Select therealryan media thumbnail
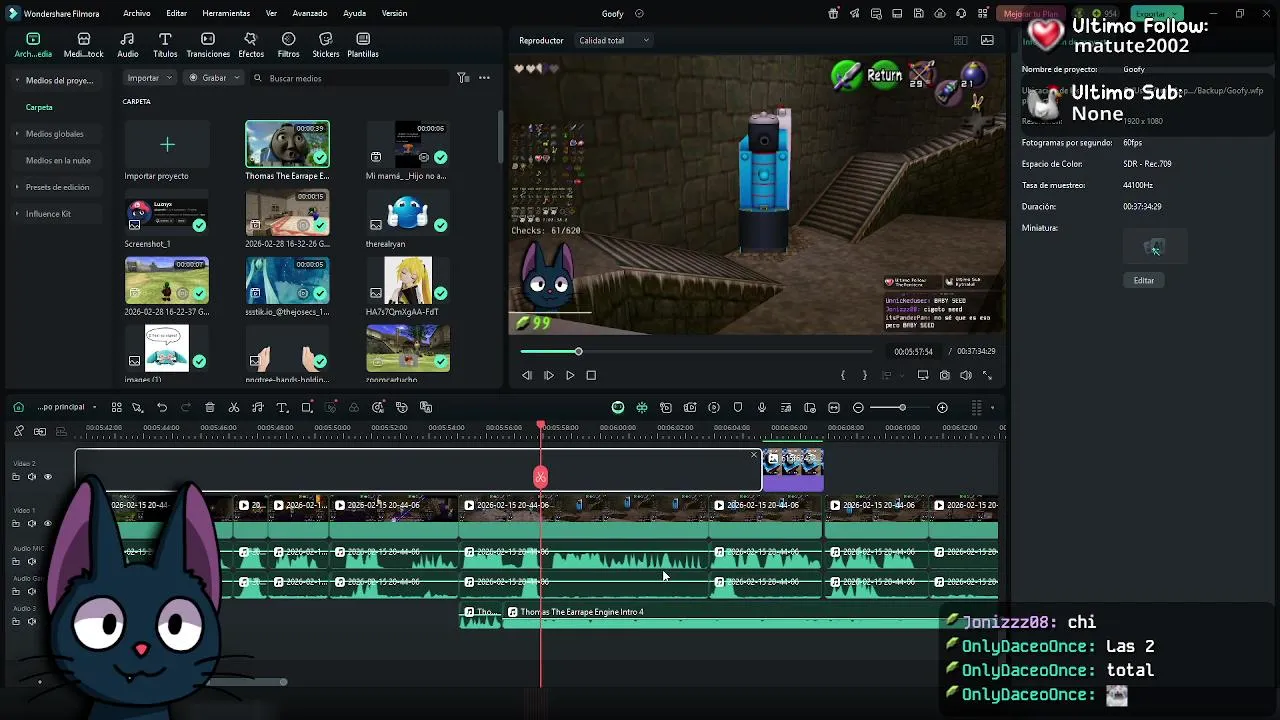 (x=408, y=213)
